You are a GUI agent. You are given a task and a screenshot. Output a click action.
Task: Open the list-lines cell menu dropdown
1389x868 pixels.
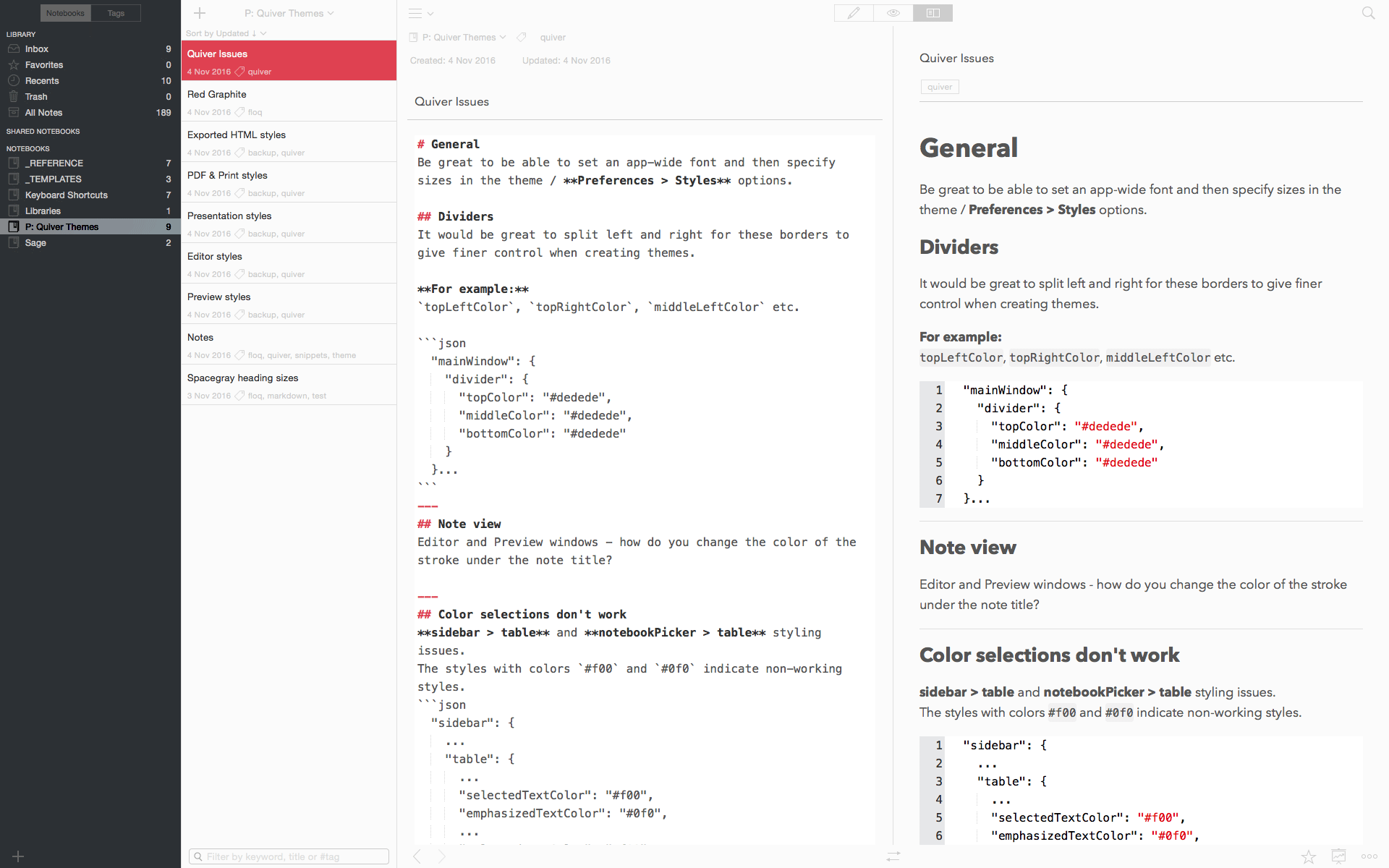coord(420,13)
